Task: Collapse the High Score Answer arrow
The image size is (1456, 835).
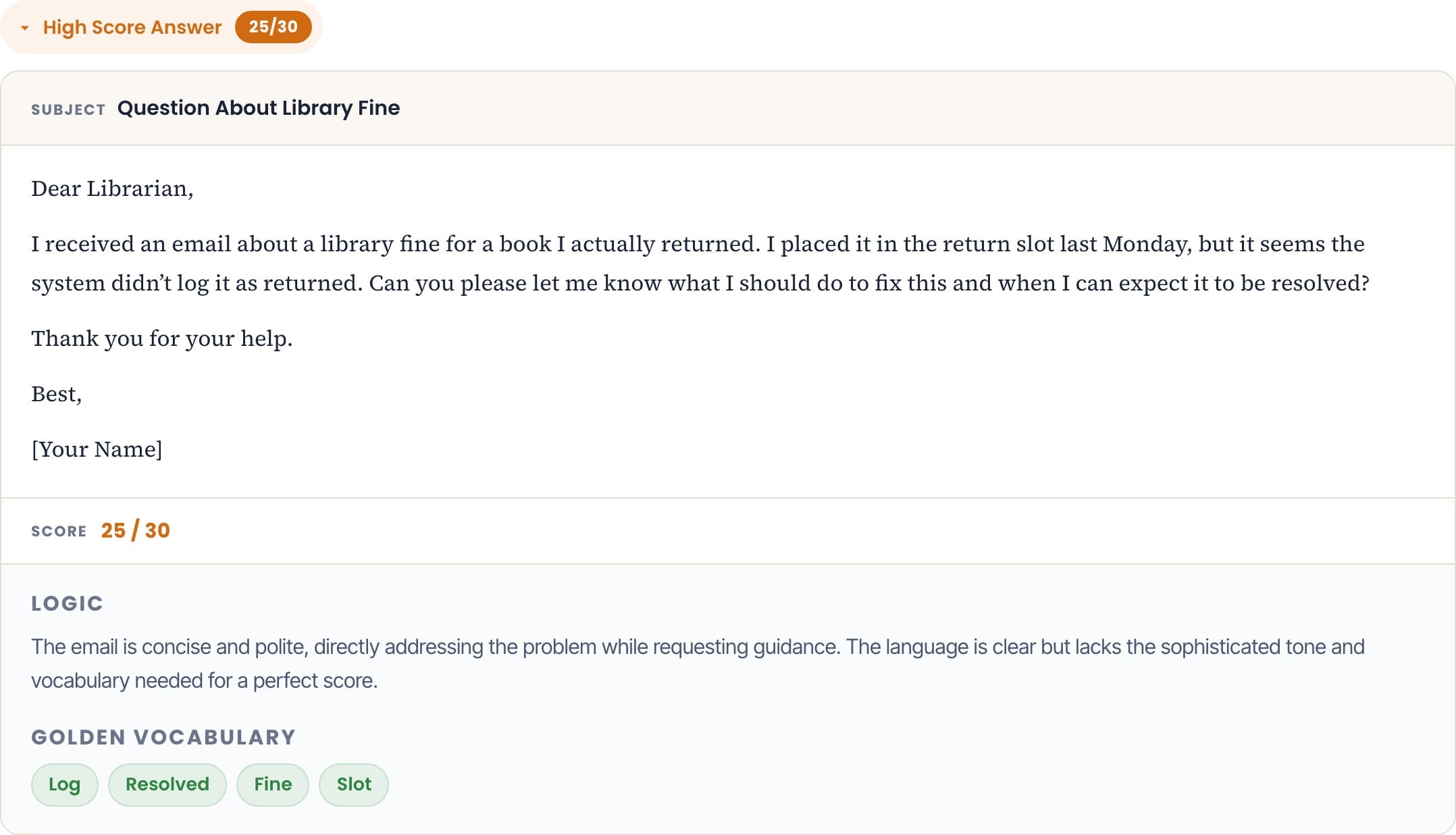Action: click(x=25, y=28)
